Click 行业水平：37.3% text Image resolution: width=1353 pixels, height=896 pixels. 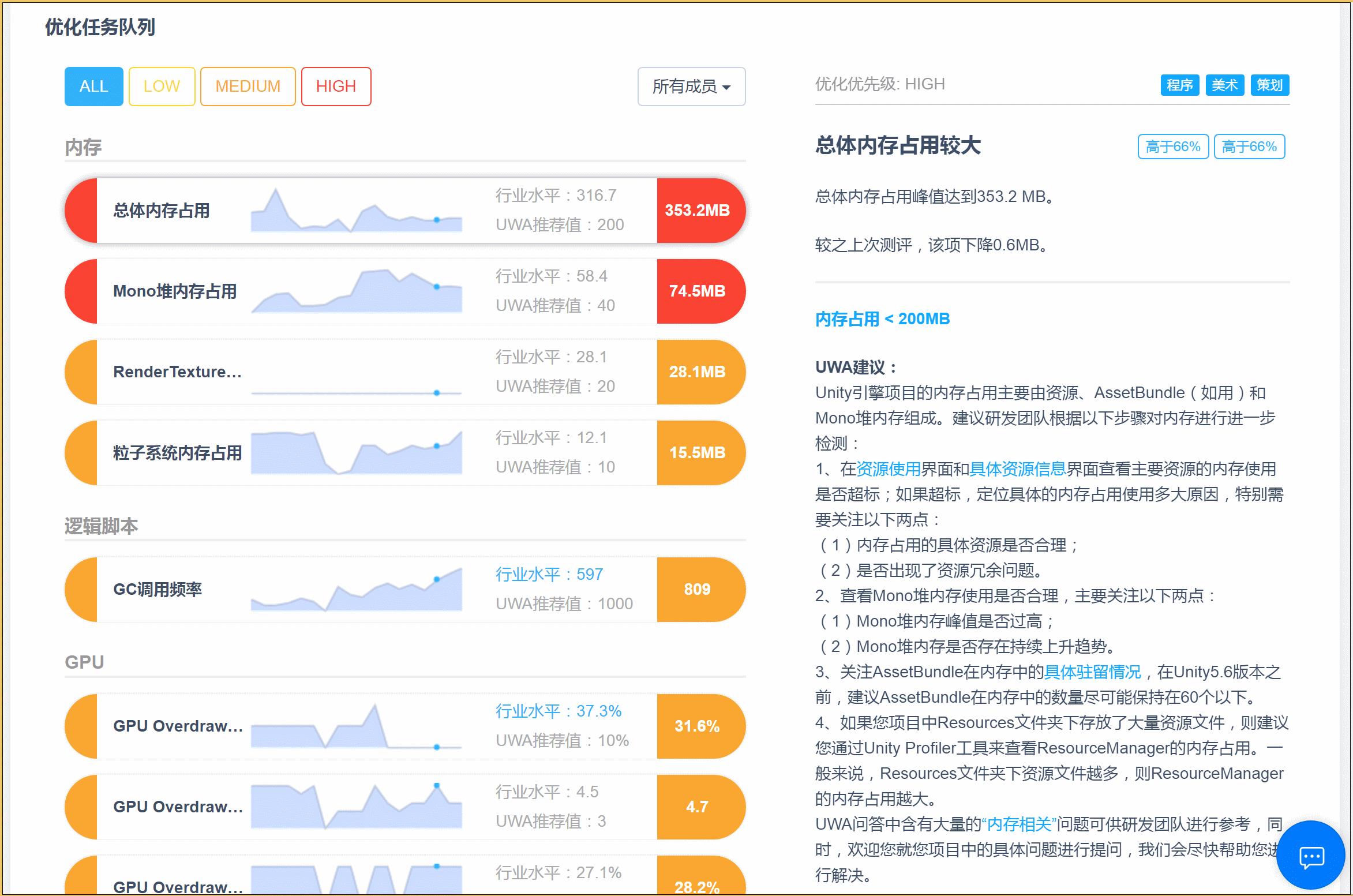[559, 711]
